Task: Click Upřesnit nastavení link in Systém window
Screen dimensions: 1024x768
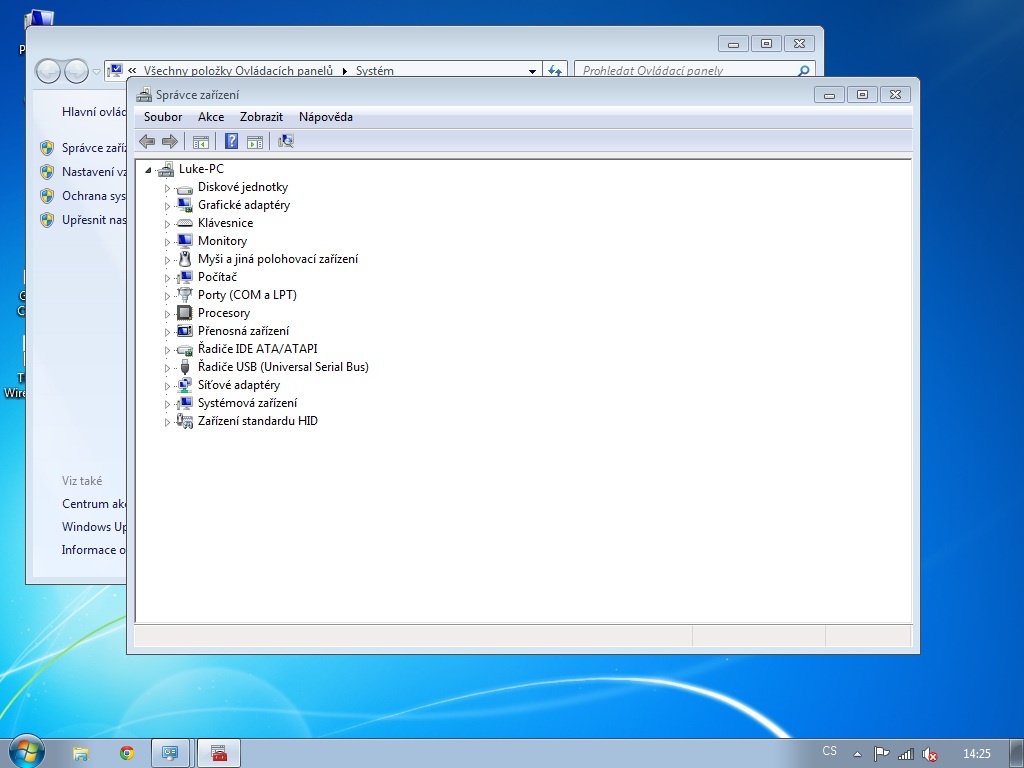Action: [x=94, y=220]
